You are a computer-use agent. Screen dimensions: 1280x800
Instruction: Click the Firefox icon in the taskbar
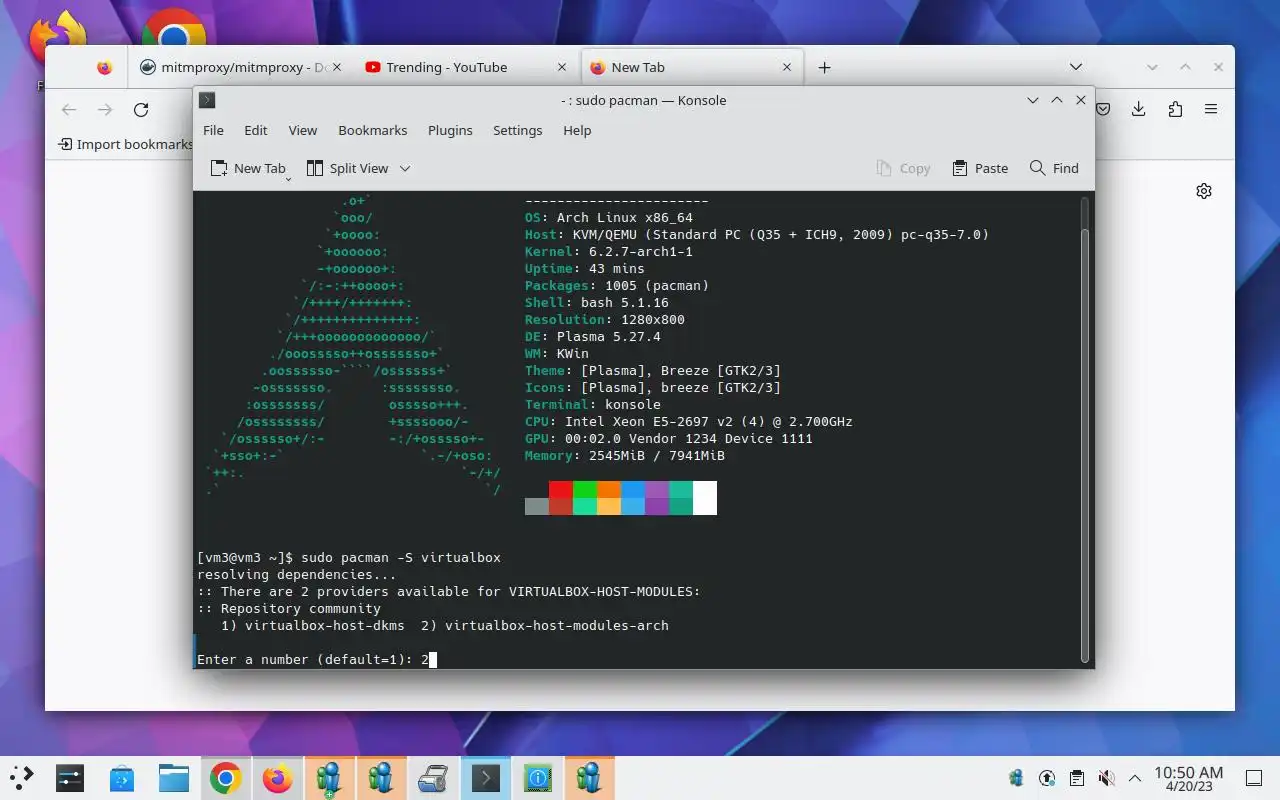pos(278,778)
